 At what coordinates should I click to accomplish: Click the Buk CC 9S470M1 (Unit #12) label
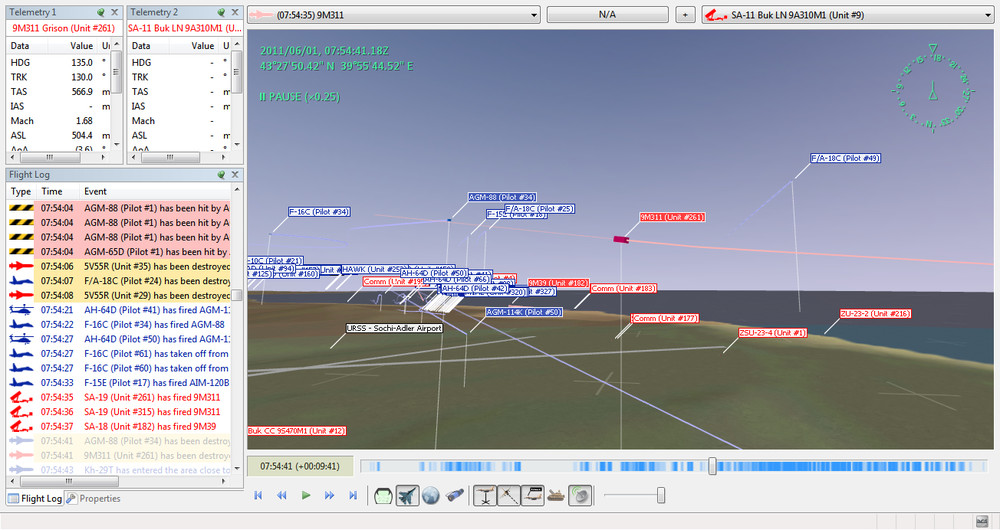[297, 431]
